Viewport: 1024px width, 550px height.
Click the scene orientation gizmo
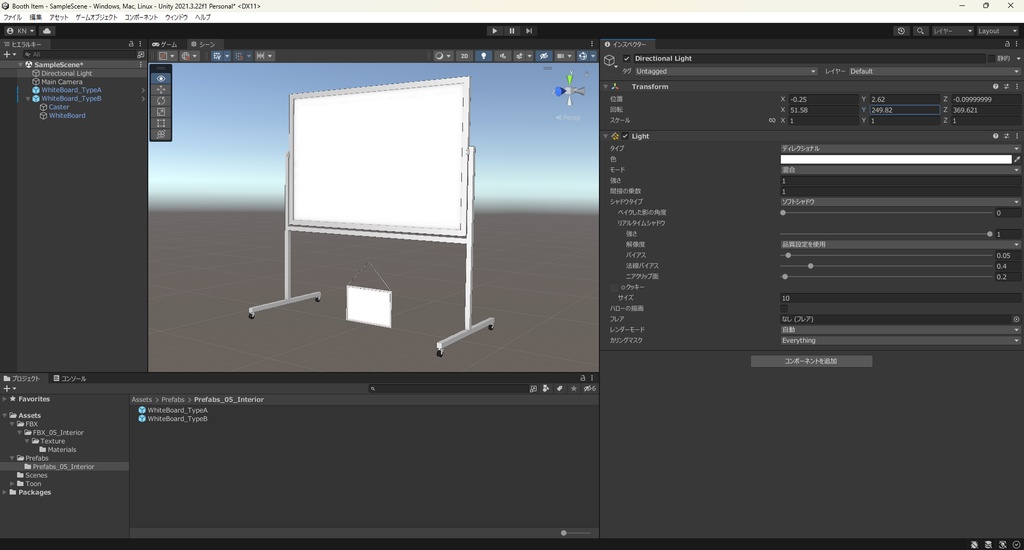(x=569, y=91)
